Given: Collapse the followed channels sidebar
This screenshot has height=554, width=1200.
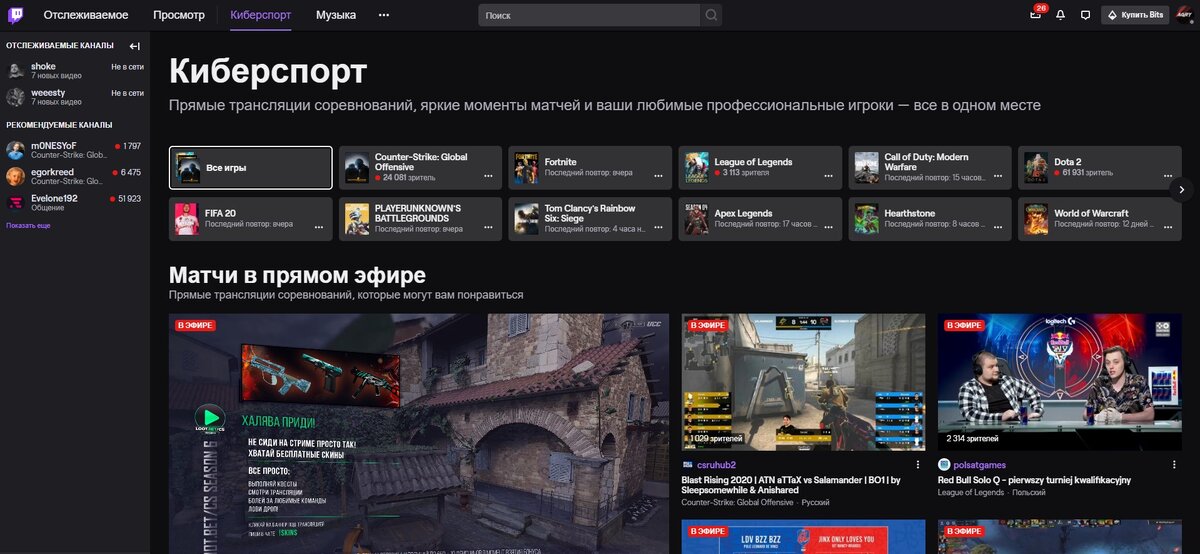Looking at the screenshot, I should (x=135, y=46).
